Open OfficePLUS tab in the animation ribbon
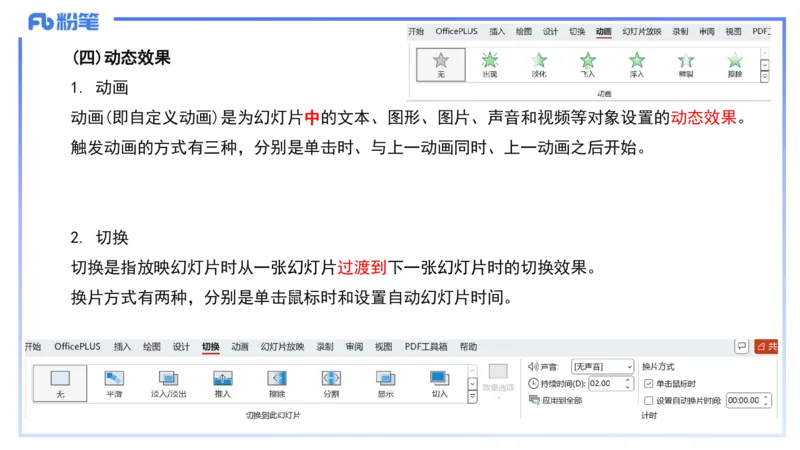Viewport: 800px width, 450px height. 457,32
